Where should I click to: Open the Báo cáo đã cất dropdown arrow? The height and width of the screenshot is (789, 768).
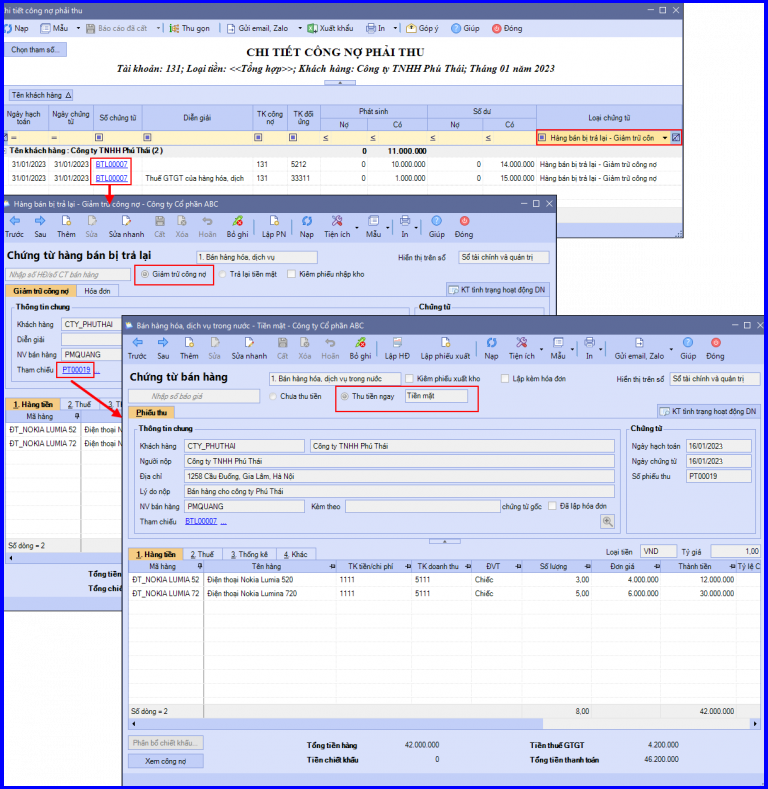[158, 28]
